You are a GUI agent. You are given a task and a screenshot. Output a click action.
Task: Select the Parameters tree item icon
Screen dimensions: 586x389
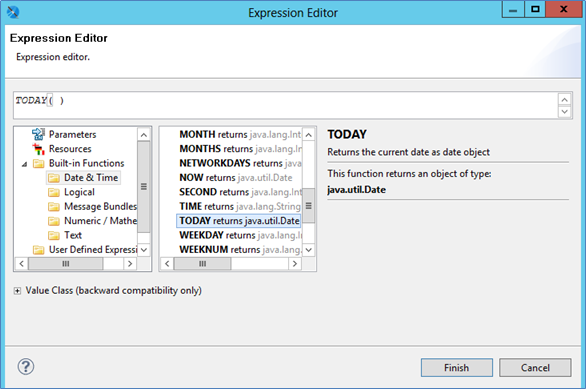38,134
